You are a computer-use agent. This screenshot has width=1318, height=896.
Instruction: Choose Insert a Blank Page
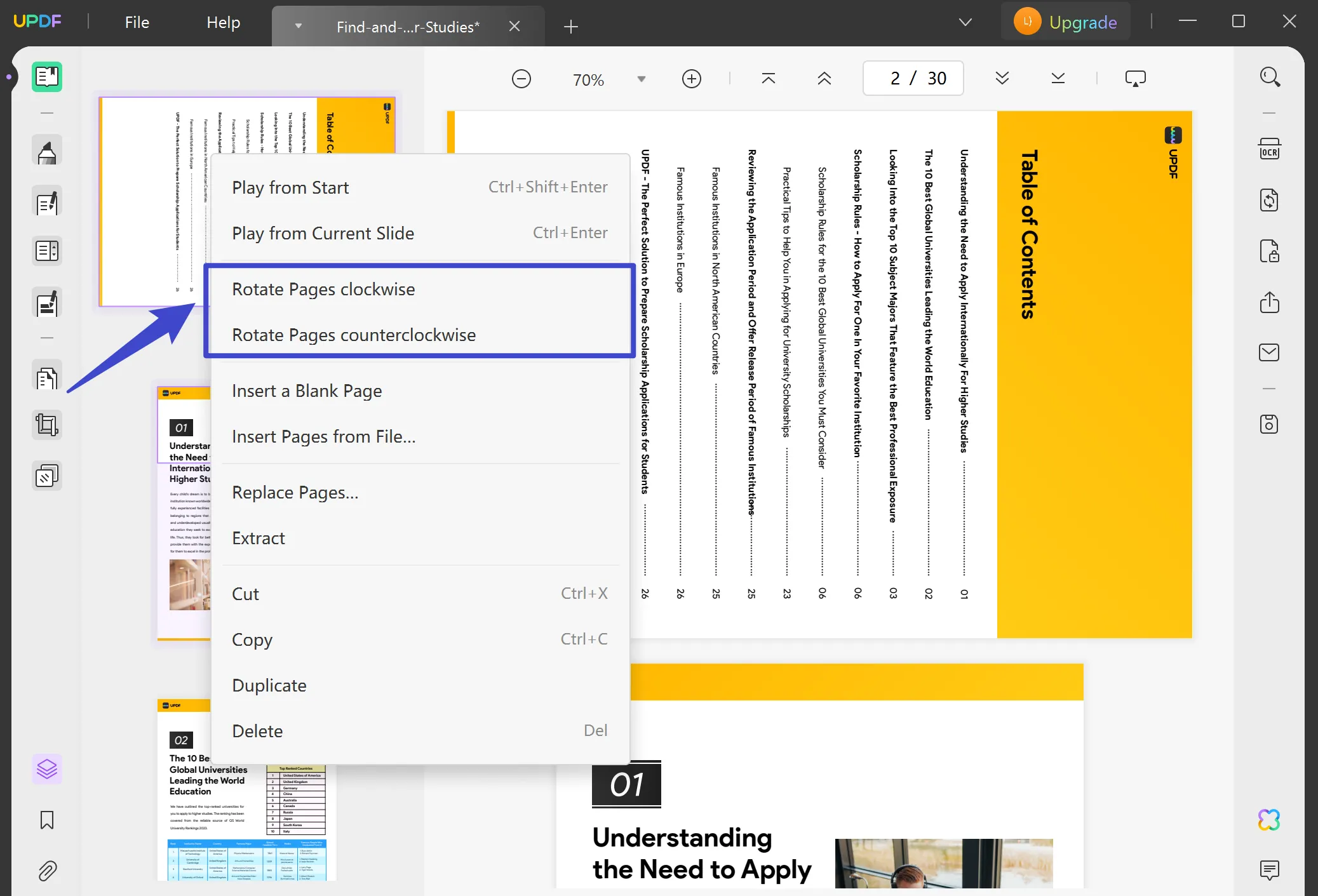point(420,391)
